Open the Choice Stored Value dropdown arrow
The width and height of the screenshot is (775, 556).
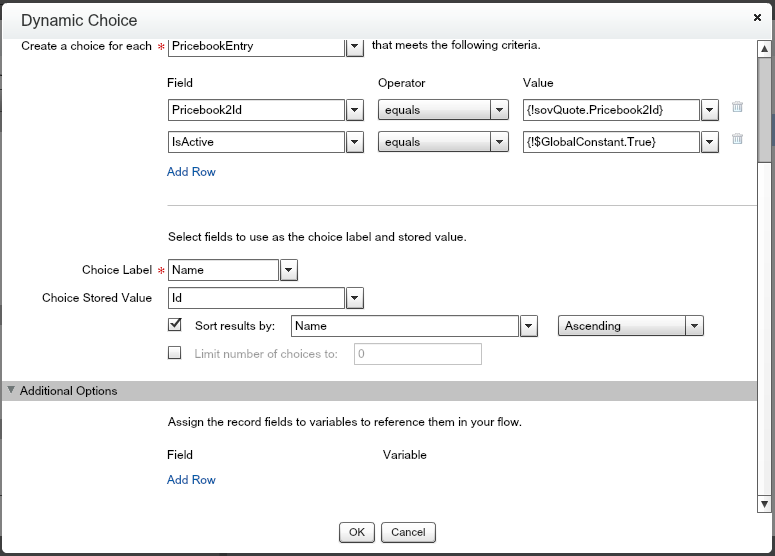click(x=354, y=297)
